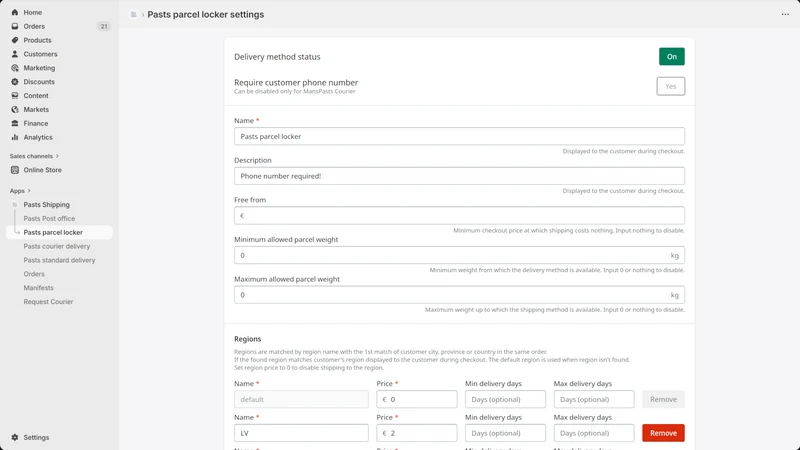Click the Products tag icon
Screen dimensions: 800x450
pyautogui.click(x=15, y=40)
